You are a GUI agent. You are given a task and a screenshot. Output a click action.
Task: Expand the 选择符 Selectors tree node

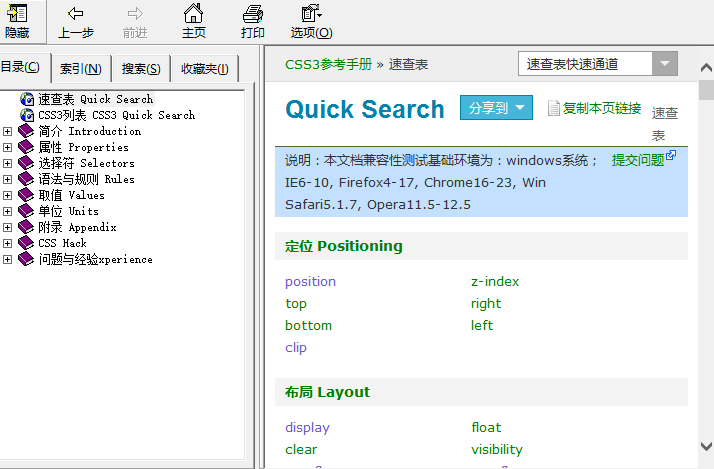point(8,163)
